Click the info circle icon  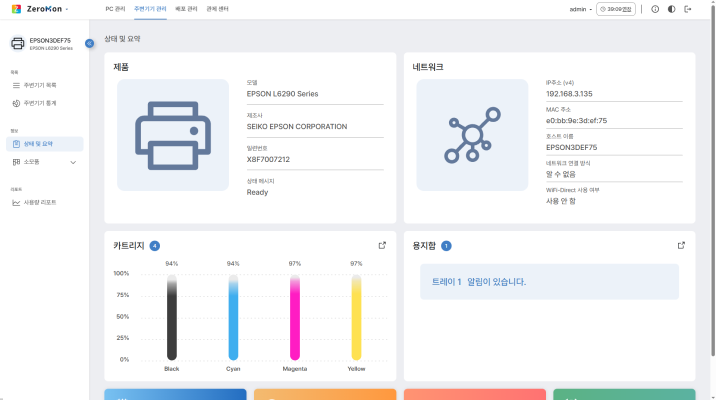(x=655, y=9)
